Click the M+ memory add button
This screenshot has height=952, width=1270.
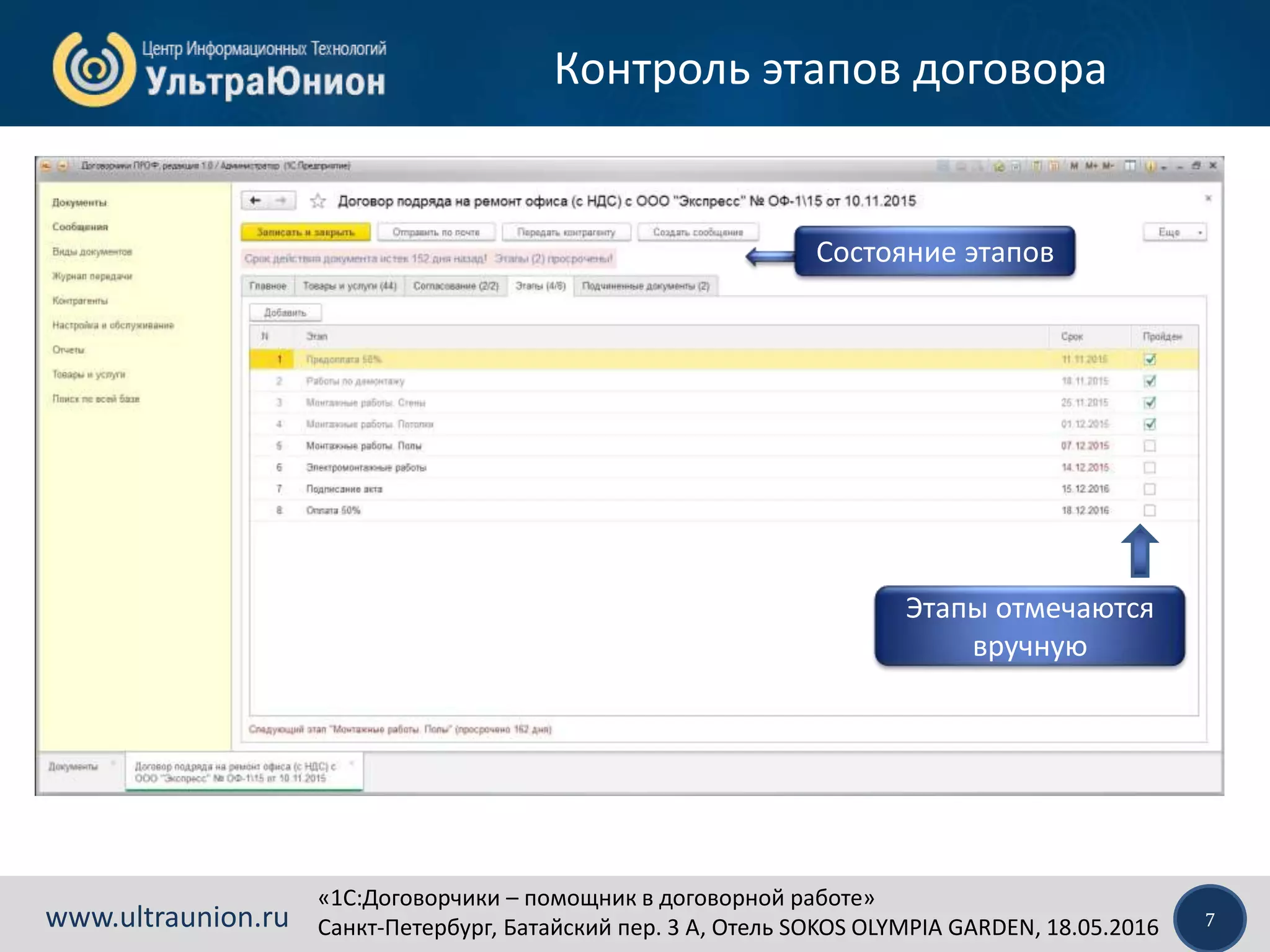(1091, 166)
